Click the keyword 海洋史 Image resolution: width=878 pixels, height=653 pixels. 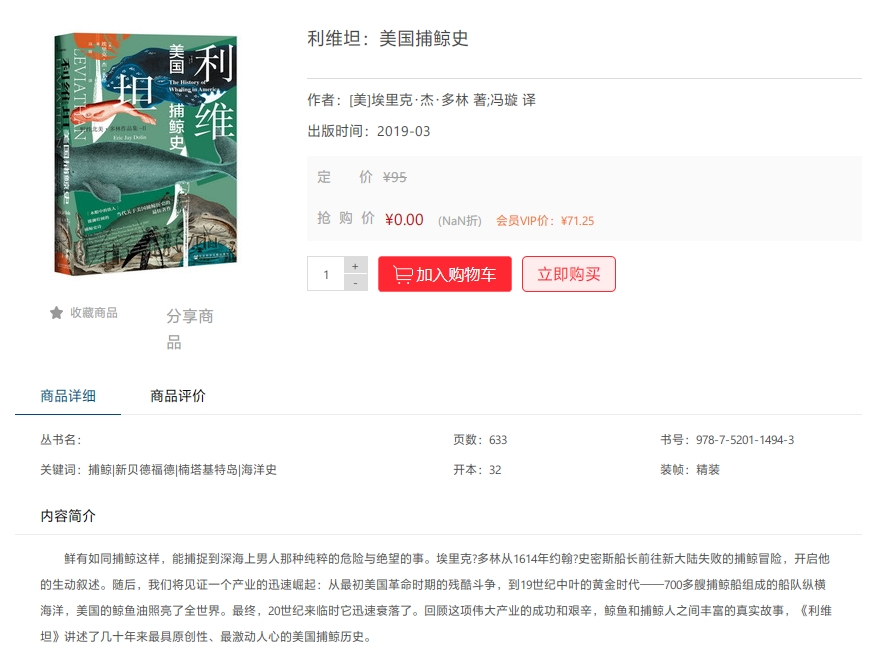pos(258,470)
